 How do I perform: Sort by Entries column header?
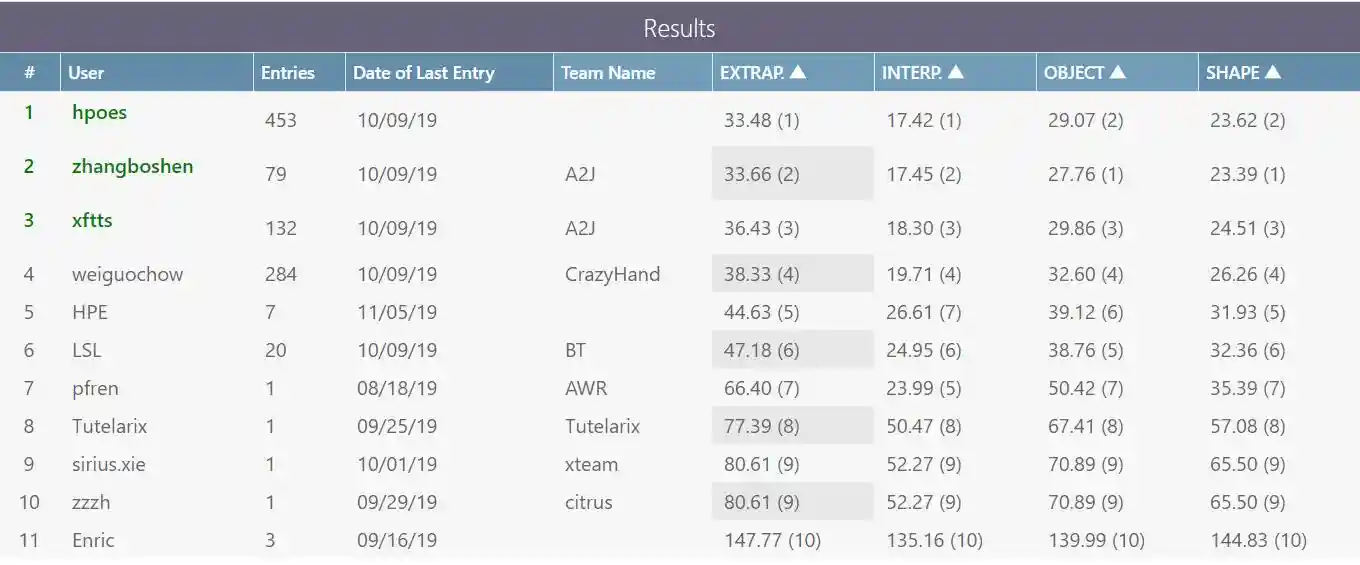tap(288, 73)
